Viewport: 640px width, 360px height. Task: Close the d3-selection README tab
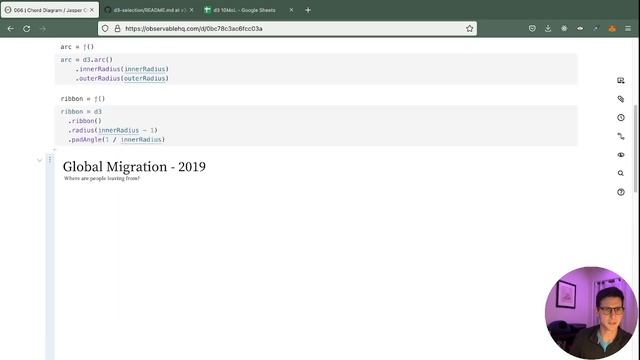coord(191,10)
